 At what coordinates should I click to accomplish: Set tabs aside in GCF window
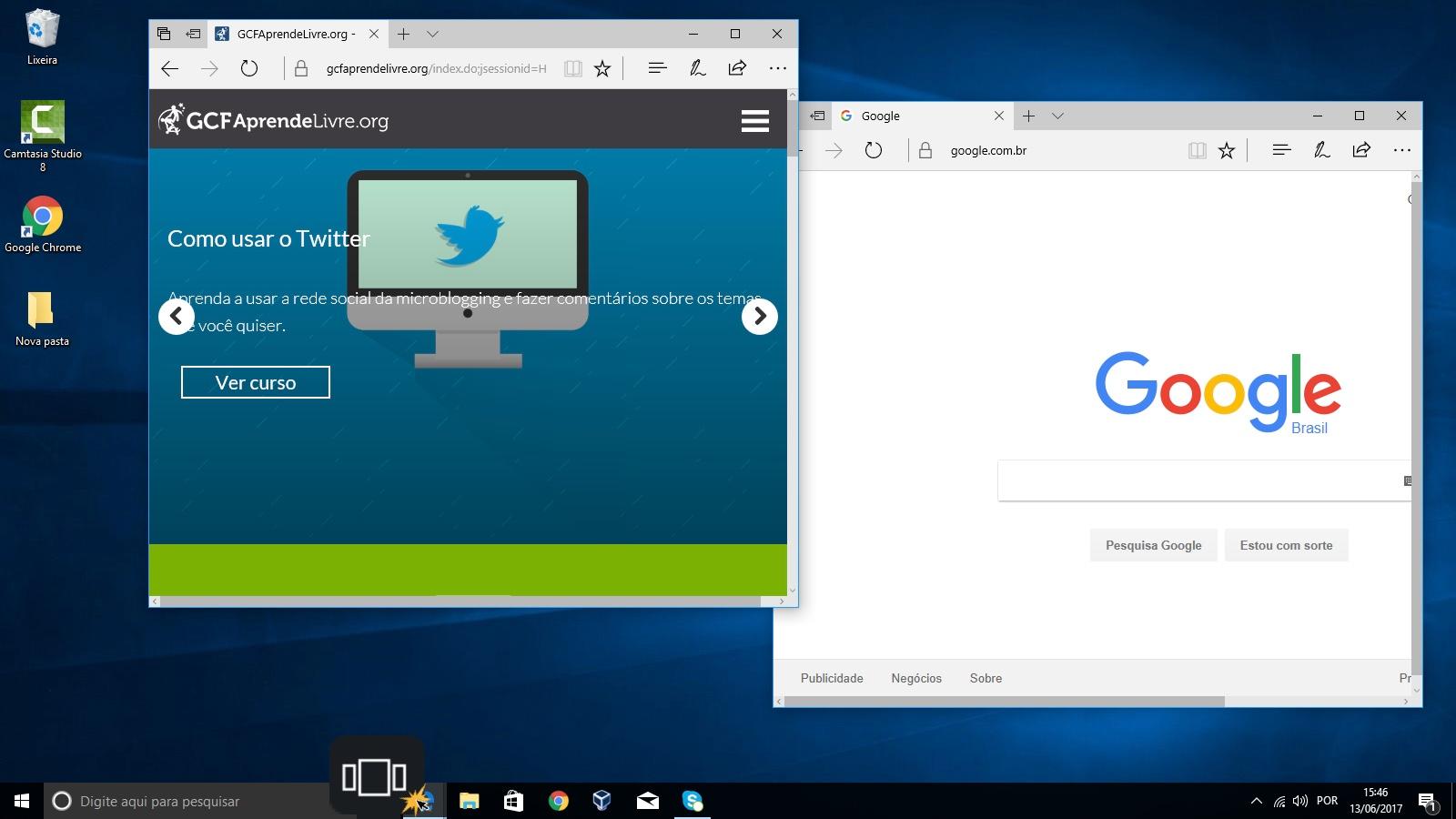(193, 34)
